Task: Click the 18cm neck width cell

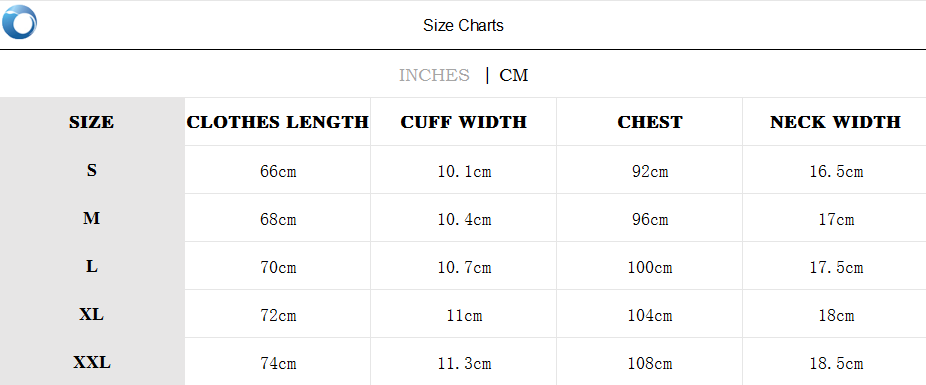Action: click(836, 315)
